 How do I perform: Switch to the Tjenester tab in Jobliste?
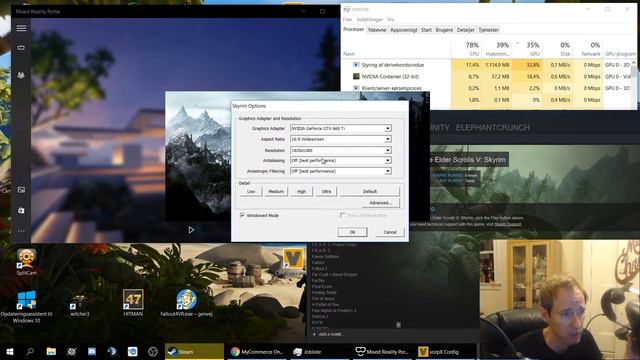click(488, 30)
